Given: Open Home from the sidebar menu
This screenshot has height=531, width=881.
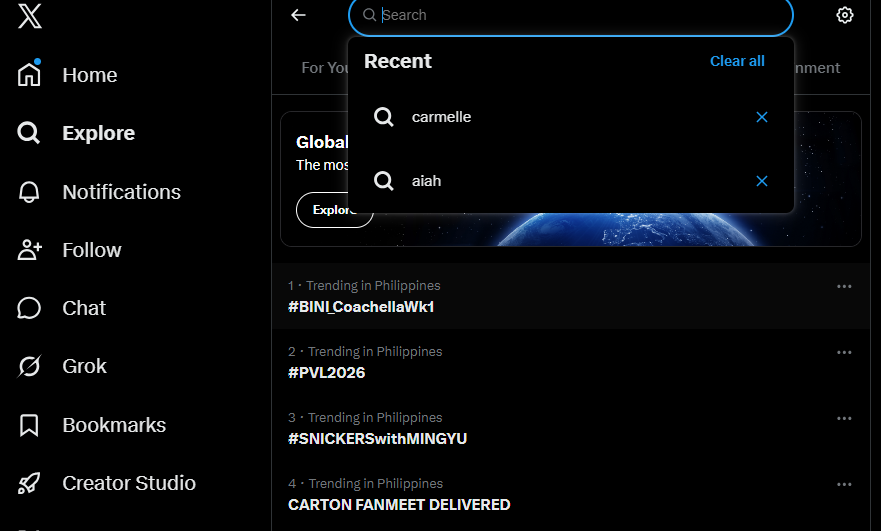Looking at the screenshot, I should [90, 75].
